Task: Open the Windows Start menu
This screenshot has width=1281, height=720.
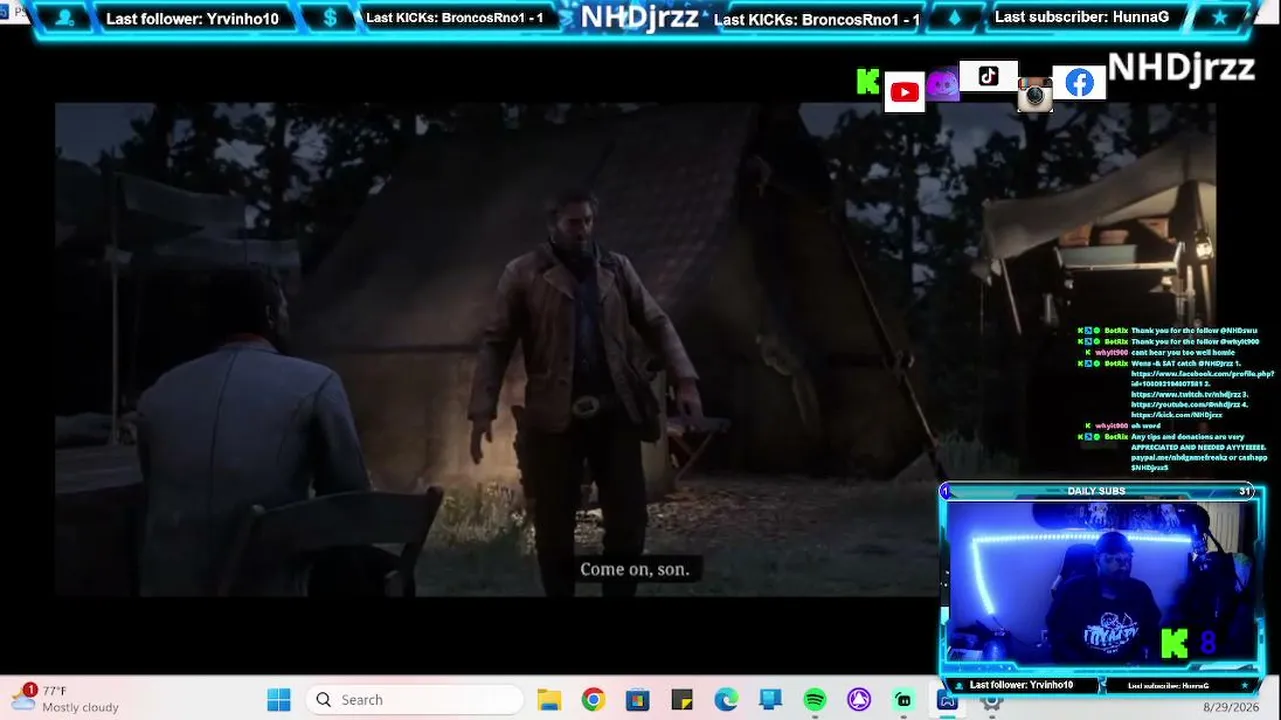Action: pyautogui.click(x=279, y=700)
